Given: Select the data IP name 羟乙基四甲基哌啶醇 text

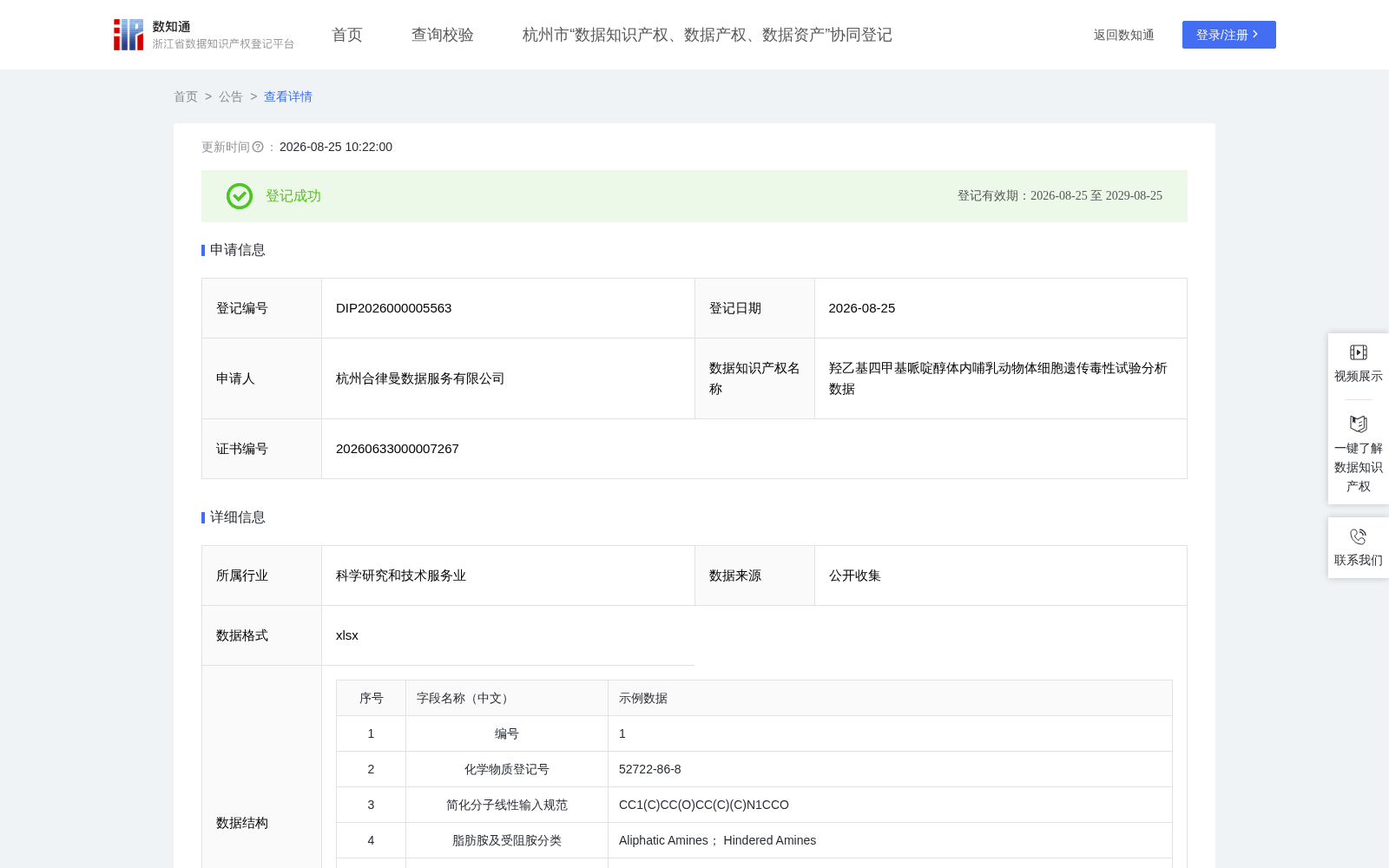Looking at the screenshot, I should pyautogui.click(x=998, y=378).
